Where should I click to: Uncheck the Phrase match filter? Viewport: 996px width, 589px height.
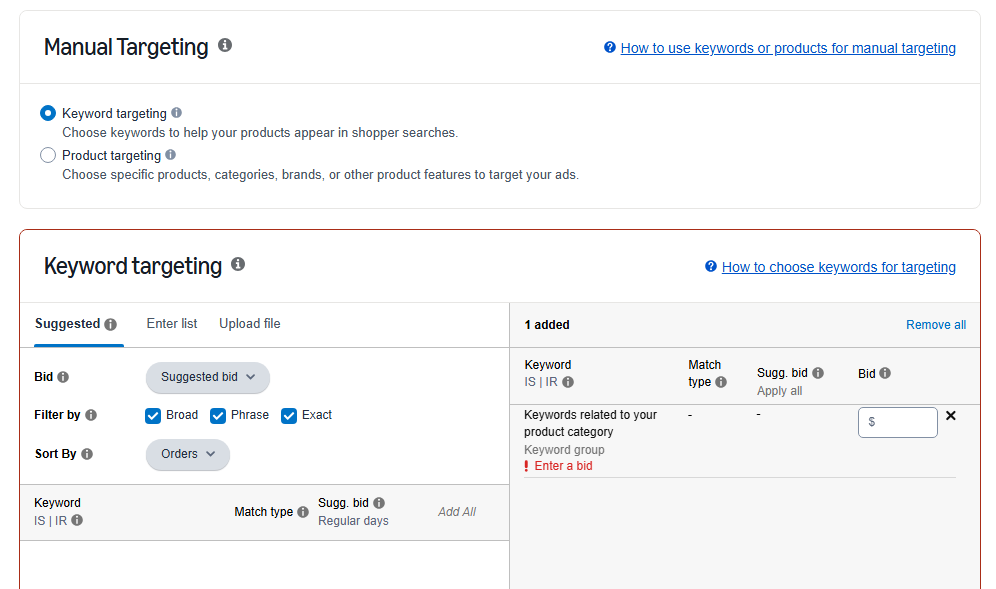pos(218,416)
